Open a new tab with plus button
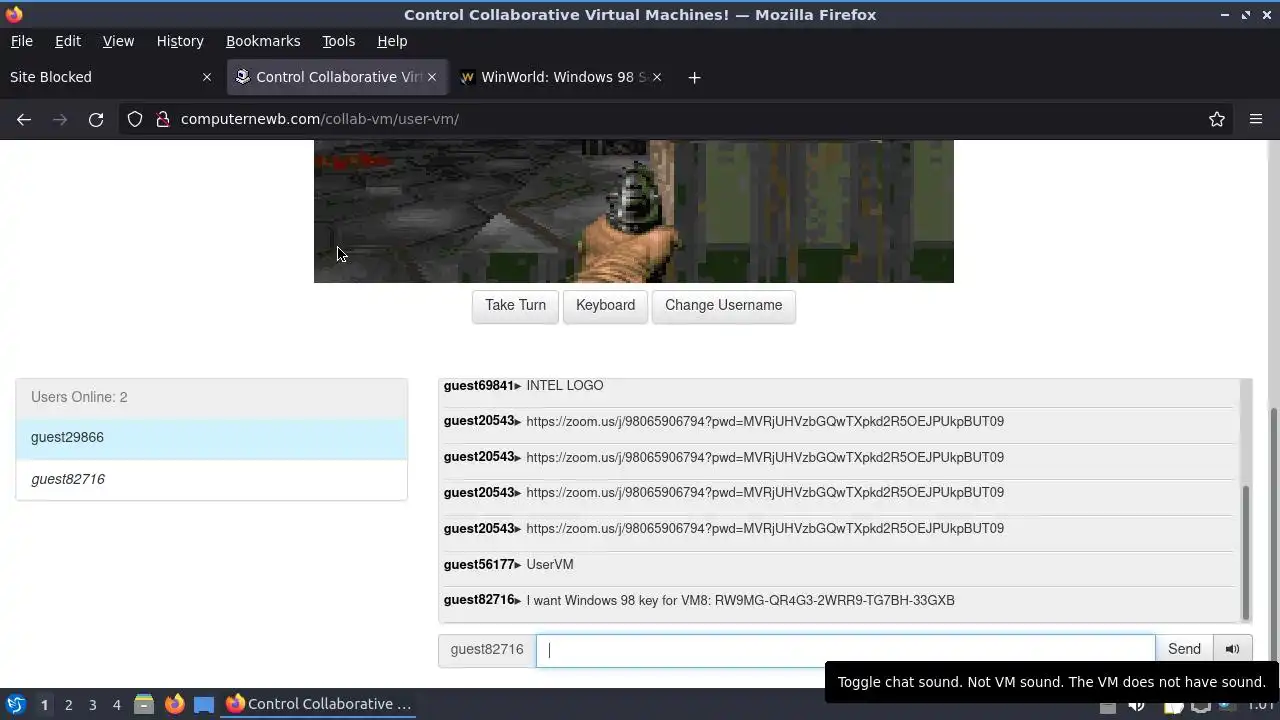1280x720 pixels. coord(694,77)
